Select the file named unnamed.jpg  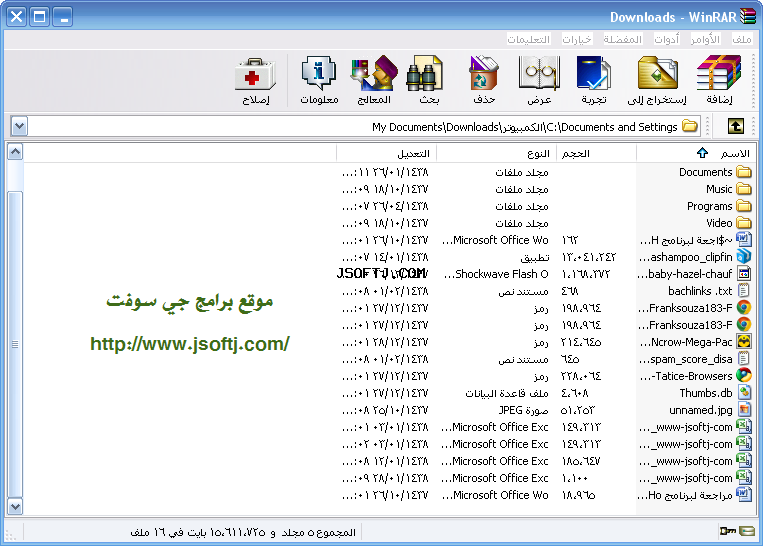click(x=700, y=410)
